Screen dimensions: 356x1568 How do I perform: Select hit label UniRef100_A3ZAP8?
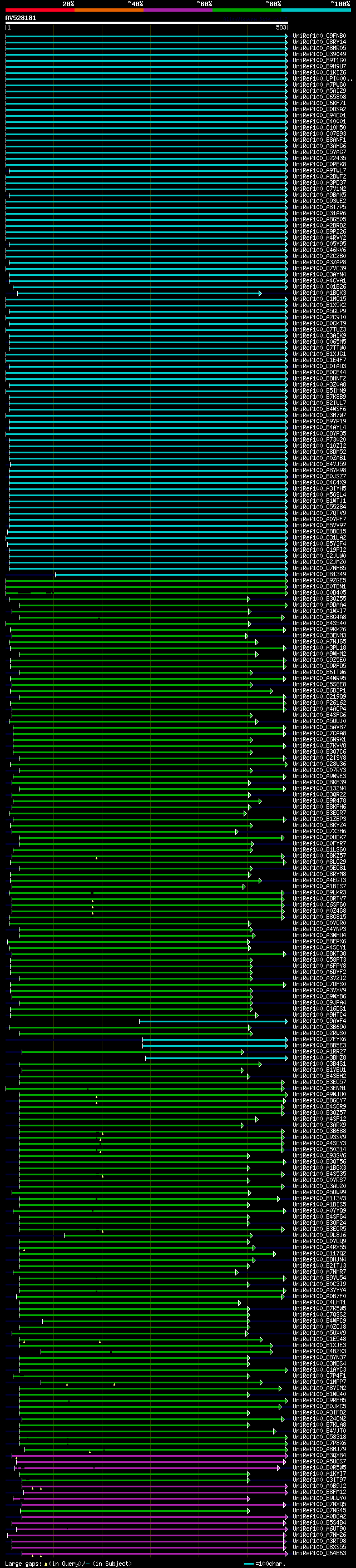319,263
